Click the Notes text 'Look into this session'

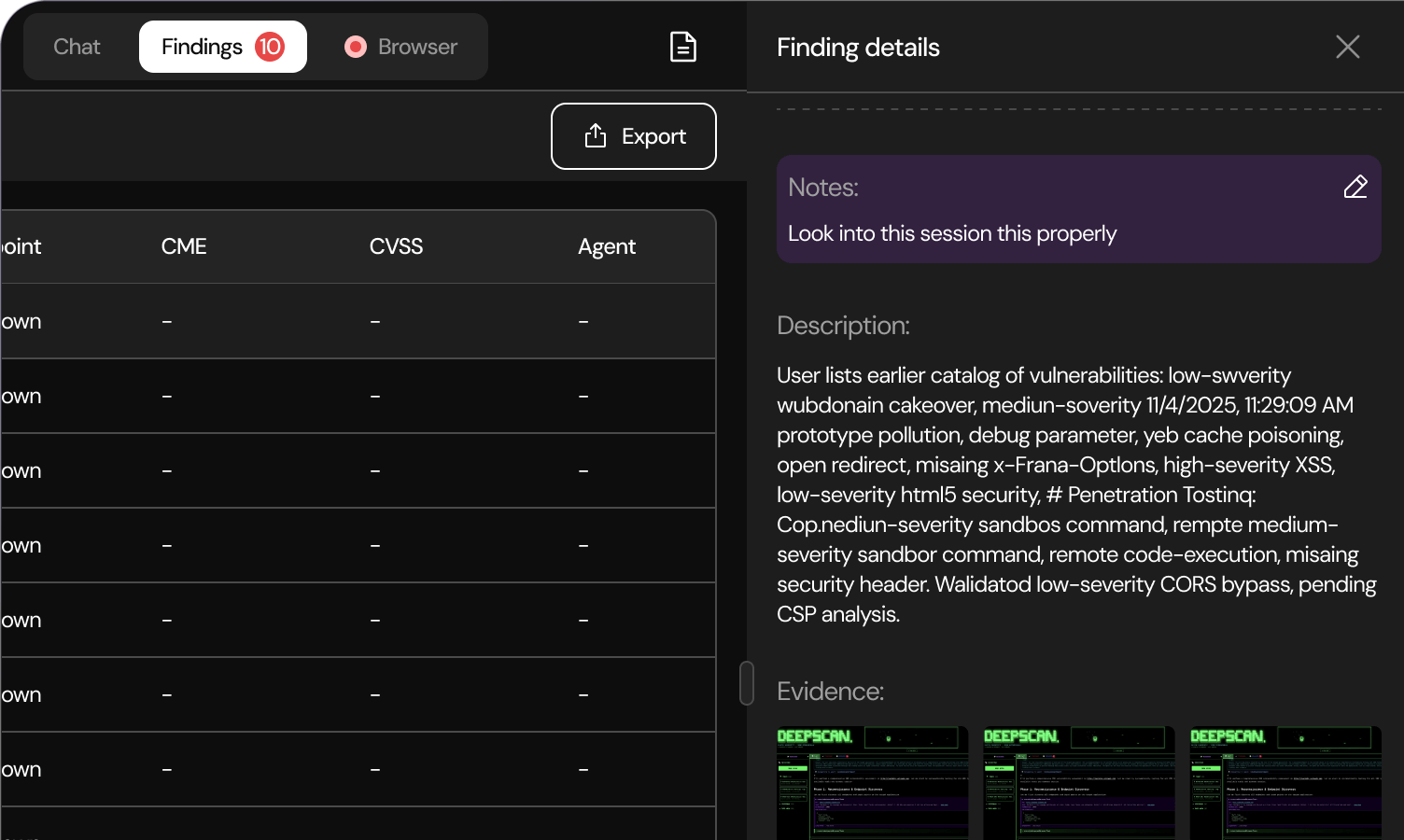click(x=951, y=233)
